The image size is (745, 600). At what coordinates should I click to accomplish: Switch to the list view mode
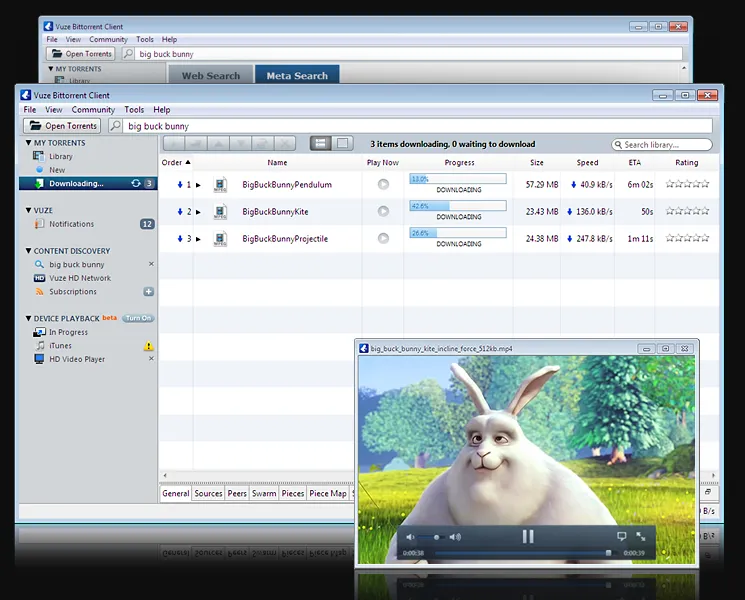point(321,143)
